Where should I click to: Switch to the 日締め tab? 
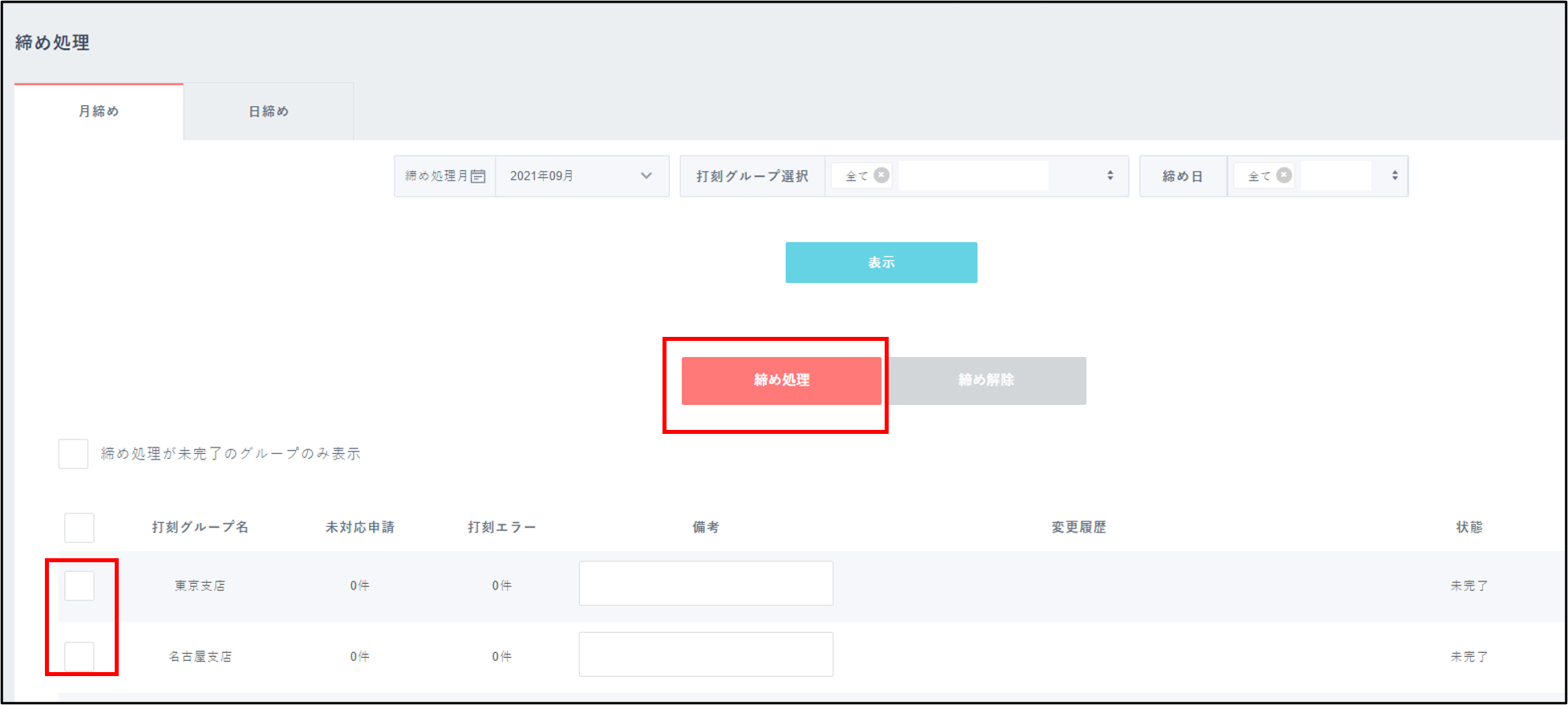tap(269, 111)
